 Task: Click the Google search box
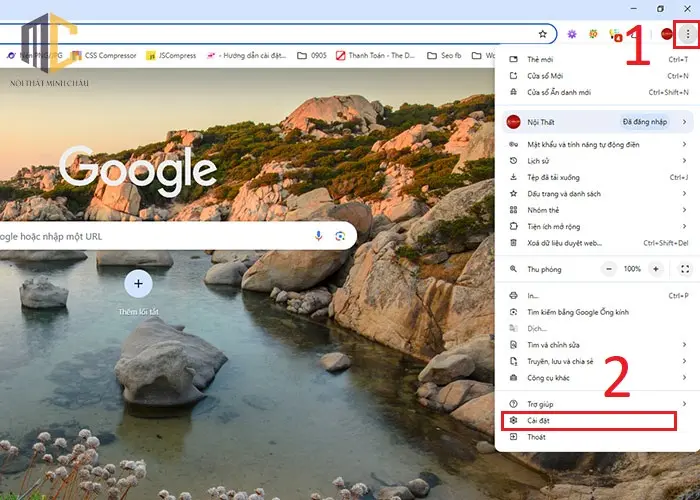coord(178,236)
